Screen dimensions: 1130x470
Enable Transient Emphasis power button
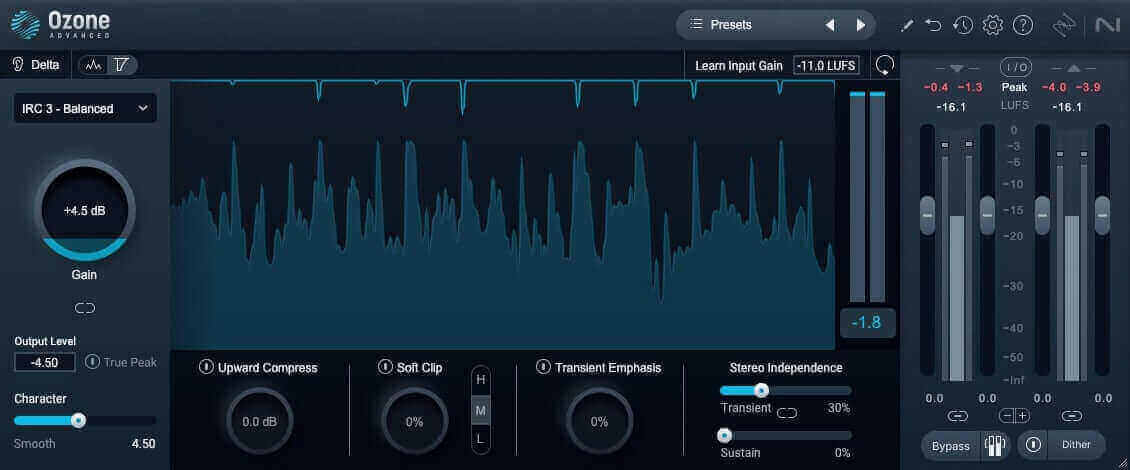click(543, 367)
